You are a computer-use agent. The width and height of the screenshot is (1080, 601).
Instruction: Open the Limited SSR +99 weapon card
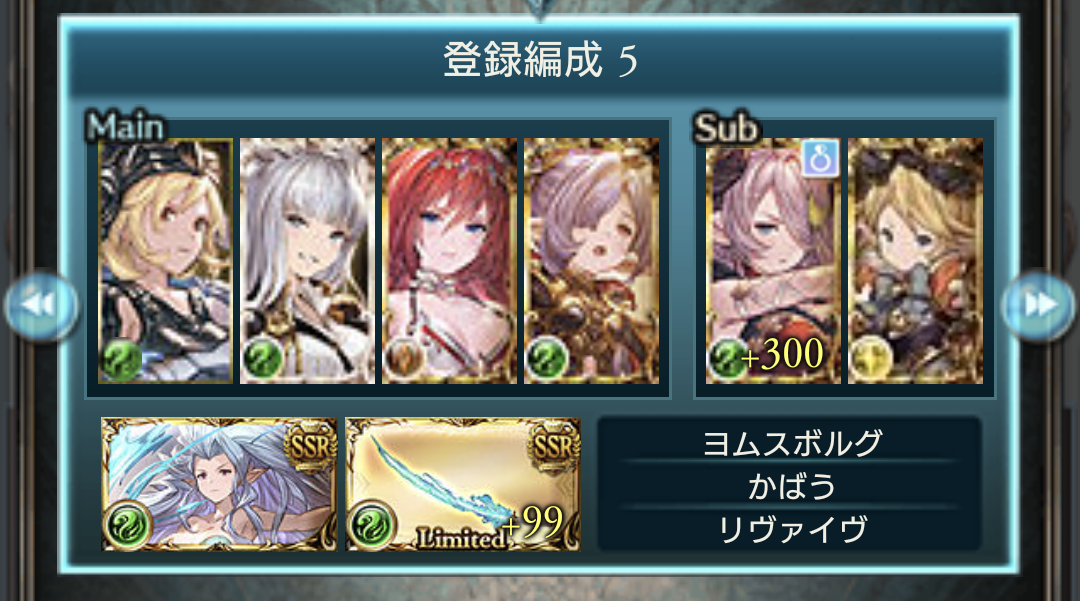[x=463, y=484]
